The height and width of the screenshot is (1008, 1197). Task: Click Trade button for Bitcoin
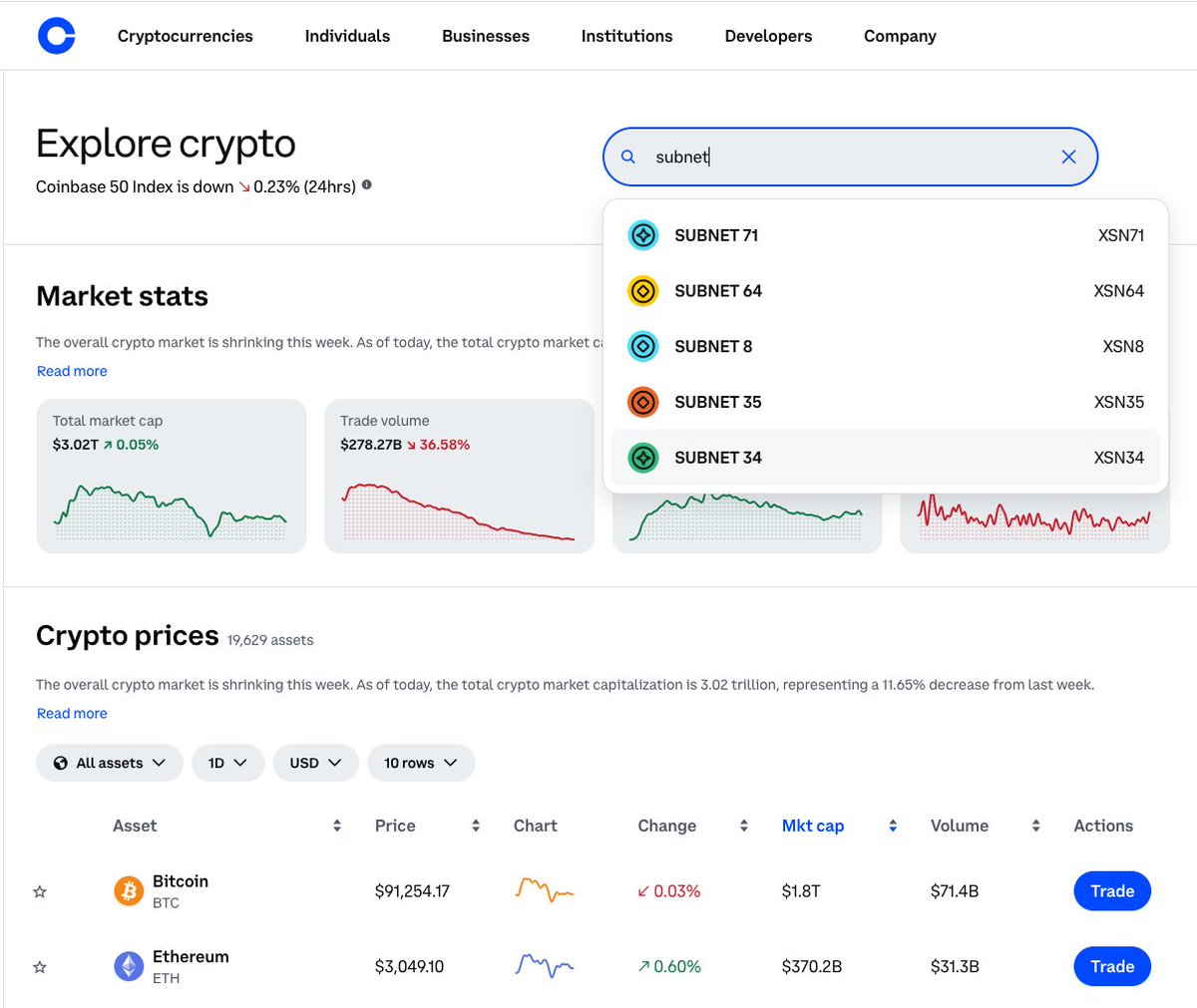pos(1112,891)
